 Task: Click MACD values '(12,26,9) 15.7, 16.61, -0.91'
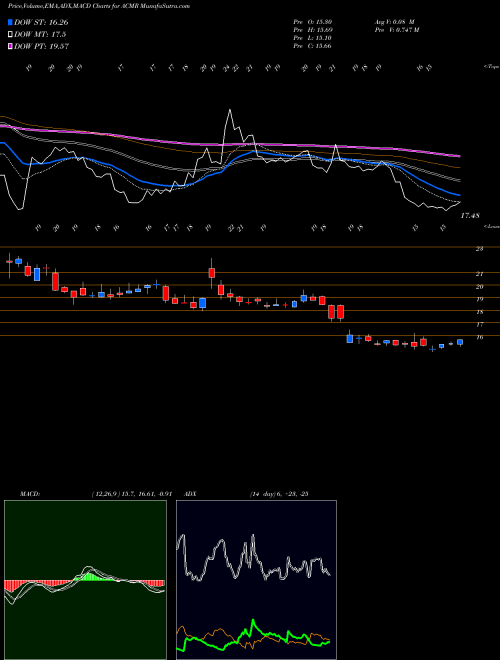(x=131, y=494)
